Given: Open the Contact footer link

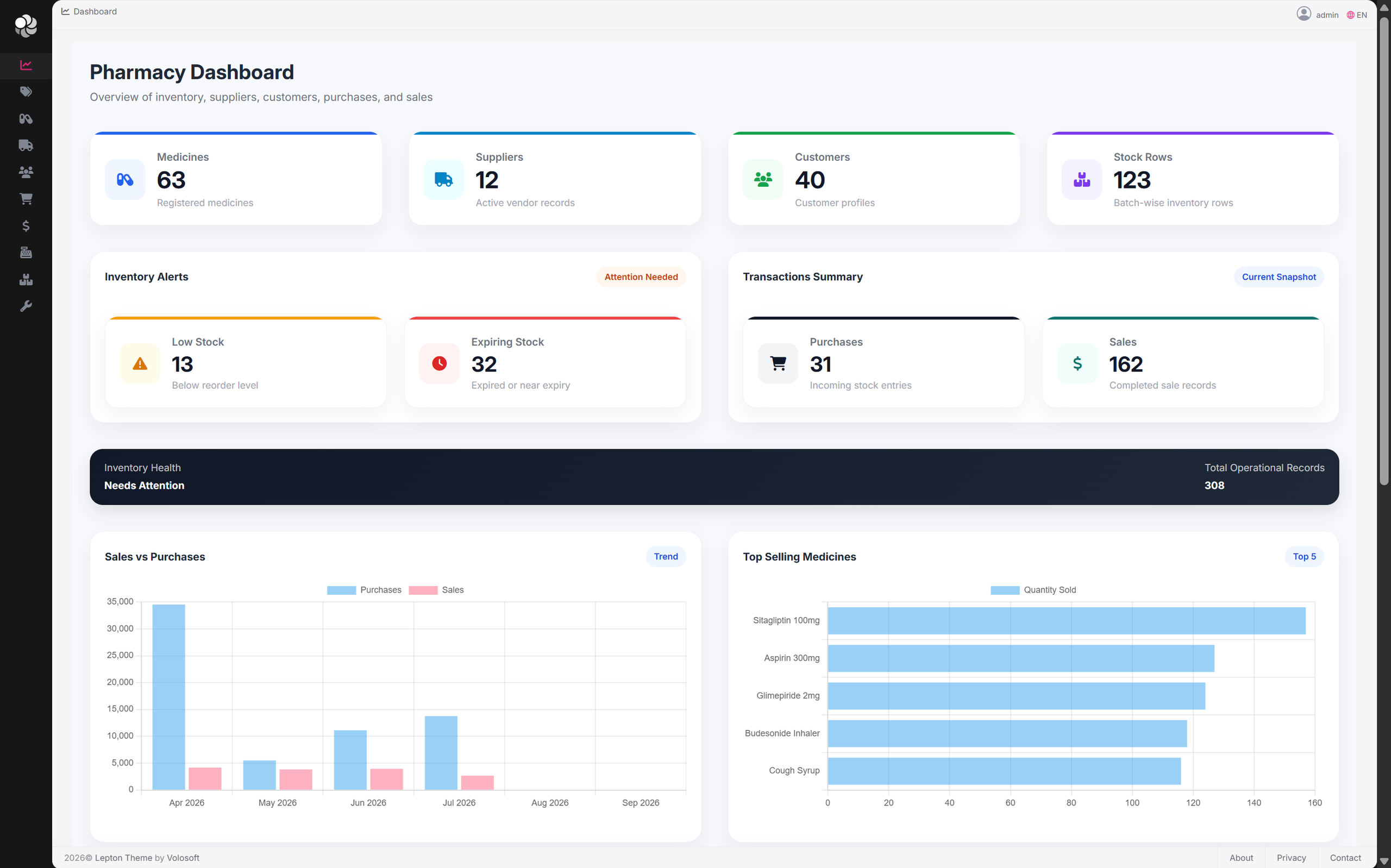Looking at the screenshot, I should click(x=1345, y=858).
